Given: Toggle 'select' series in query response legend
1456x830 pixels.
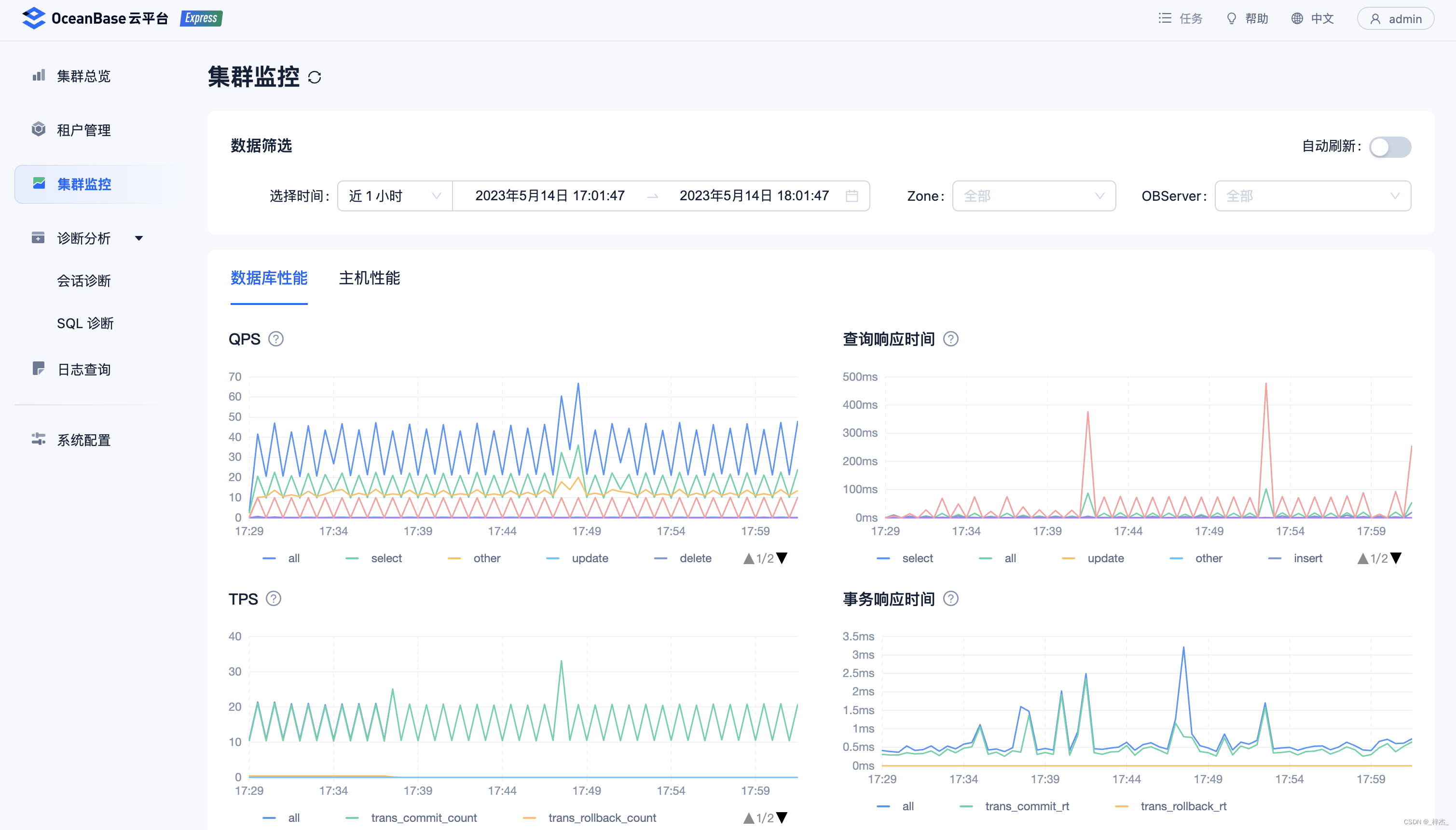Looking at the screenshot, I should (x=905, y=558).
